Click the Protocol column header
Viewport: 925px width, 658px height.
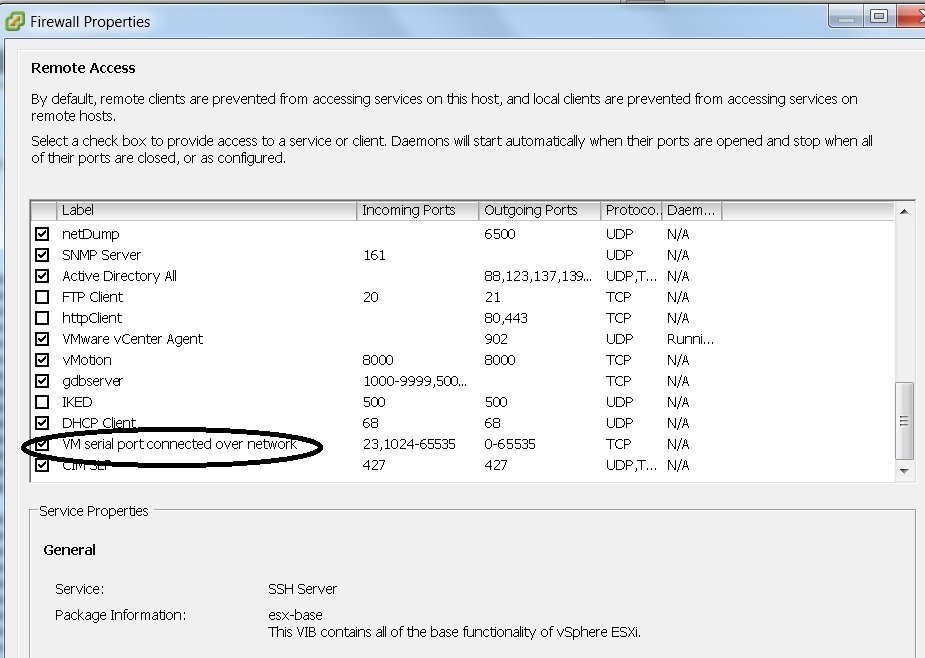tap(631, 210)
